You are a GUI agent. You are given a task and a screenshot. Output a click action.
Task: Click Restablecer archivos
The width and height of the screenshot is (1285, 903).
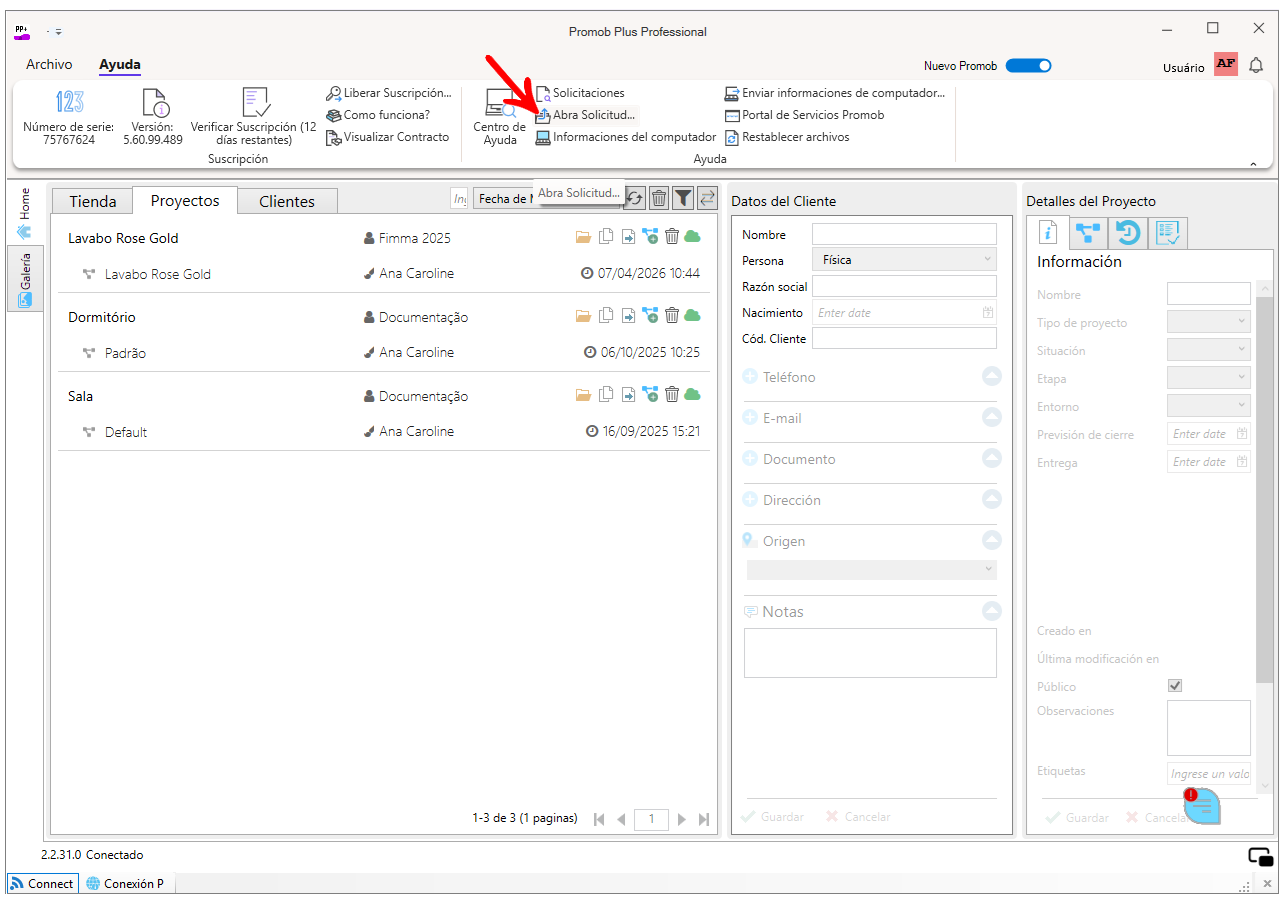pyautogui.click(x=787, y=137)
